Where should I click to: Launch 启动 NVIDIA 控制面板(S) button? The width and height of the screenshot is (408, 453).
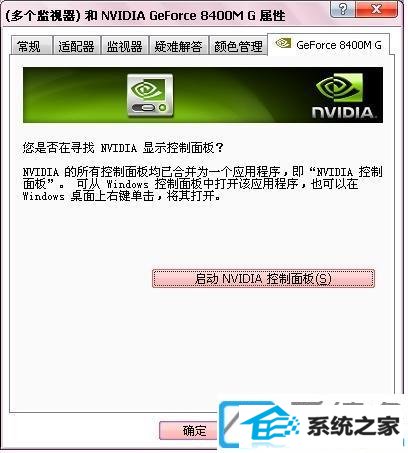263,278
